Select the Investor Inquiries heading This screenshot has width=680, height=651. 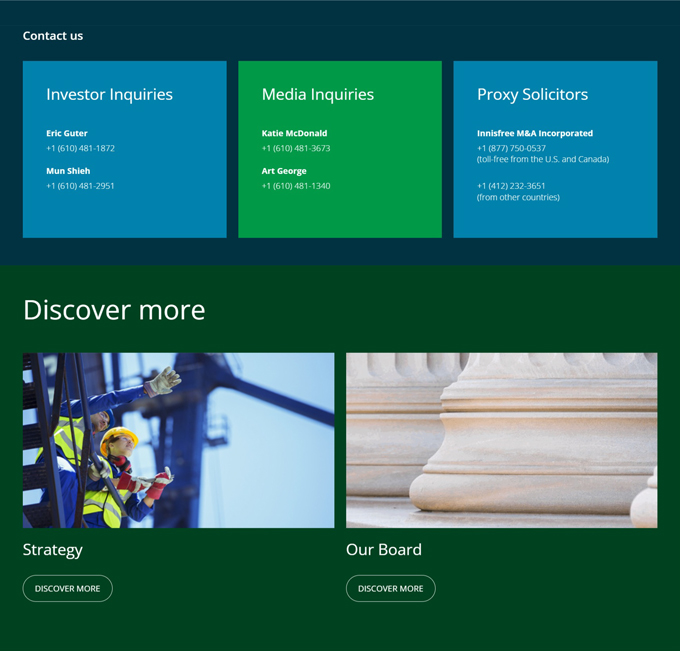tap(109, 95)
